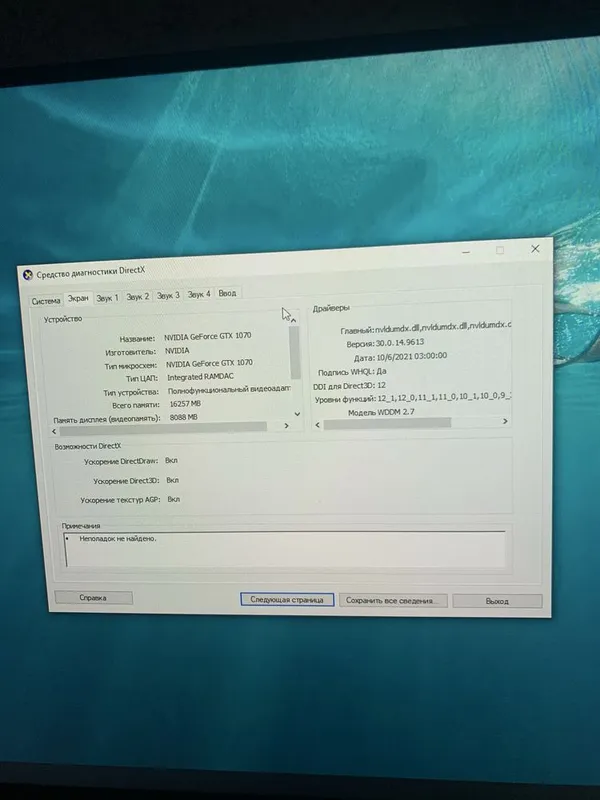The image size is (600, 800).
Task: Open the Звук 3 tab
Action: [x=168, y=295]
